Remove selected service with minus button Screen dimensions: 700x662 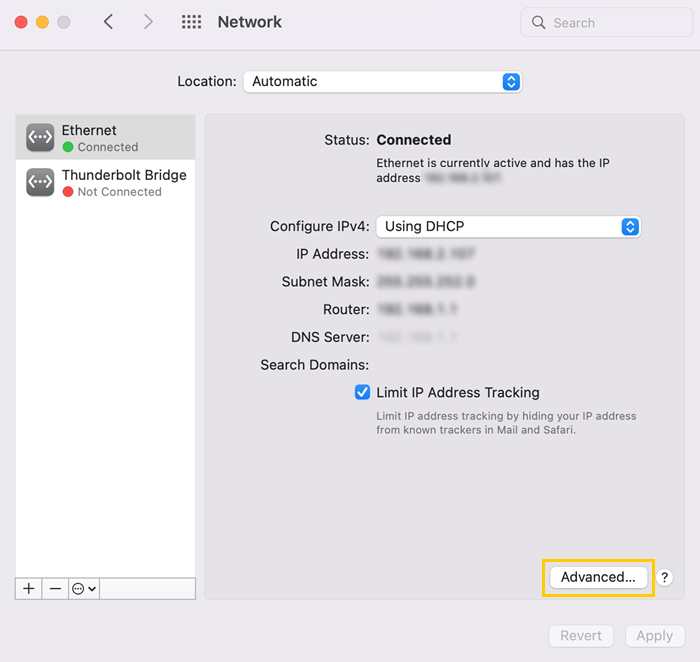click(x=55, y=589)
